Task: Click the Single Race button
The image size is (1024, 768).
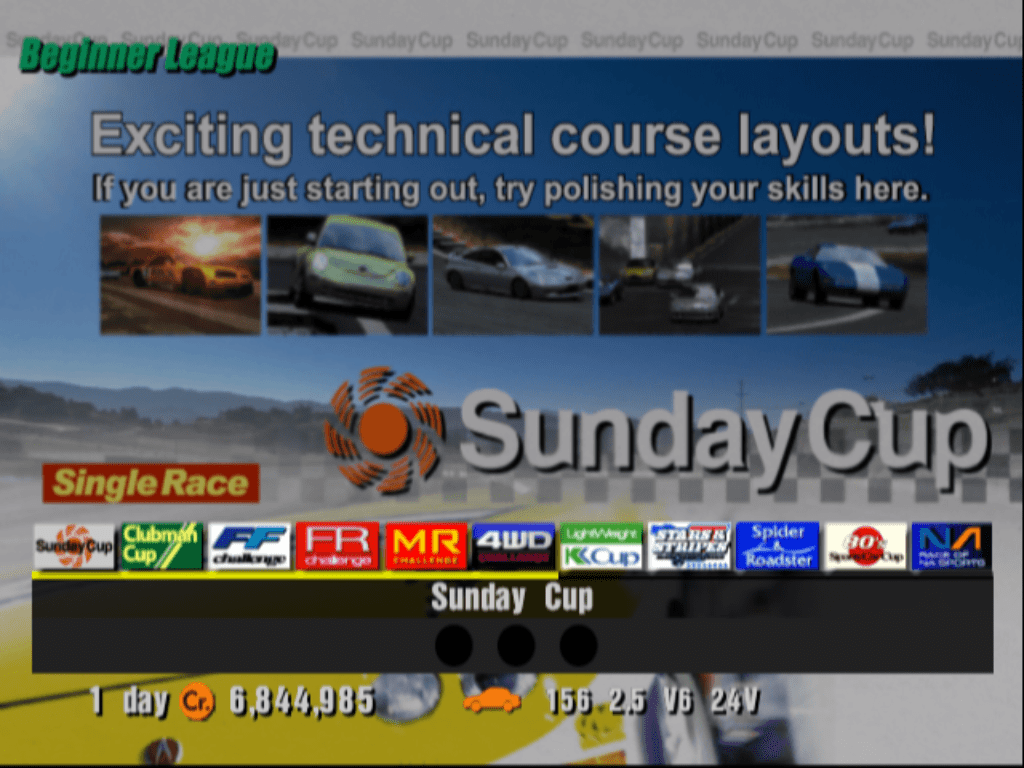Action: point(151,483)
